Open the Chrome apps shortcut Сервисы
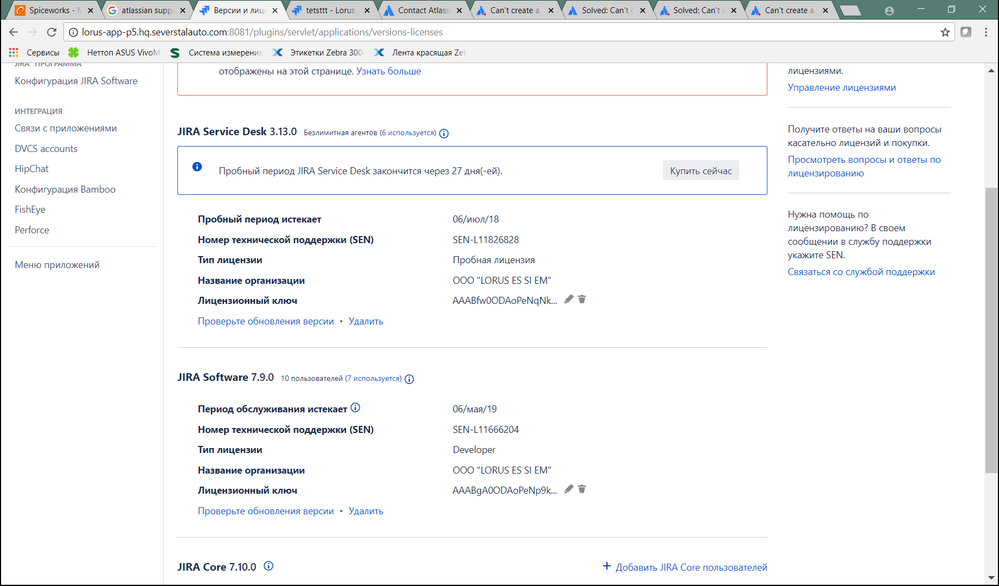The image size is (999, 586). tap(35, 53)
